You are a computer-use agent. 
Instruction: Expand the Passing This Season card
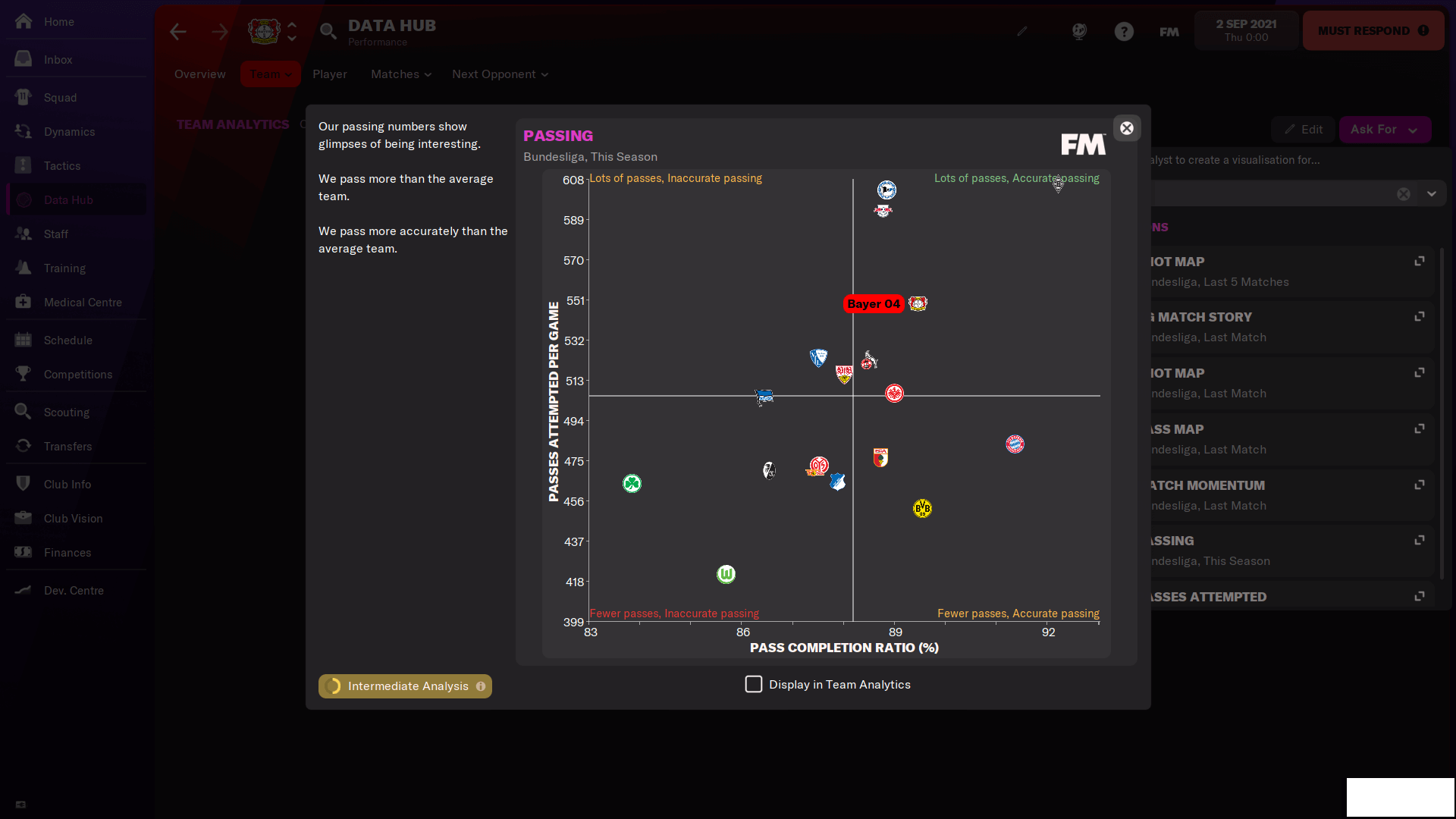click(x=1420, y=541)
